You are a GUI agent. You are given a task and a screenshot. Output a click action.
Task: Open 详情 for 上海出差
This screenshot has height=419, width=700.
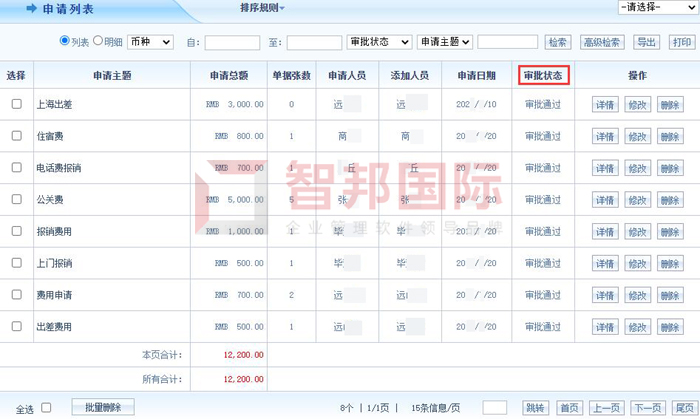(605, 105)
